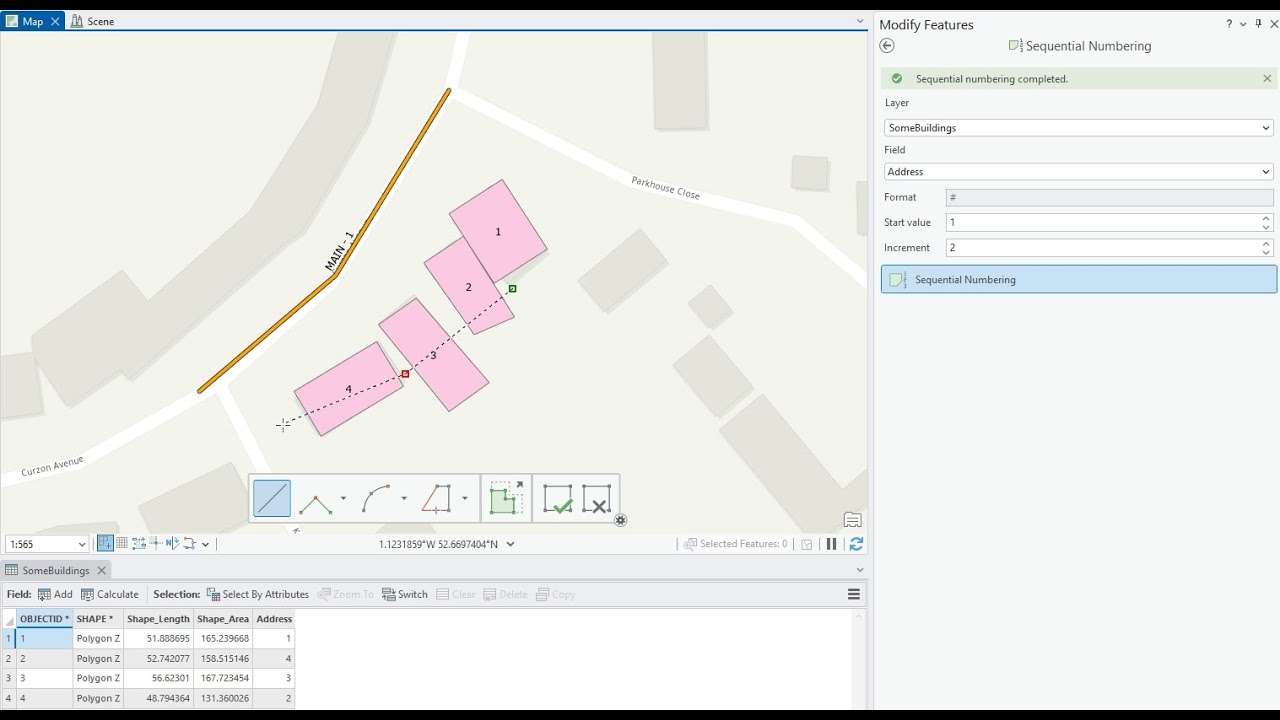This screenshot has width=1280, height=720.
Task: Select the SomeBuildings table tab
Action: tap(56, 570)
